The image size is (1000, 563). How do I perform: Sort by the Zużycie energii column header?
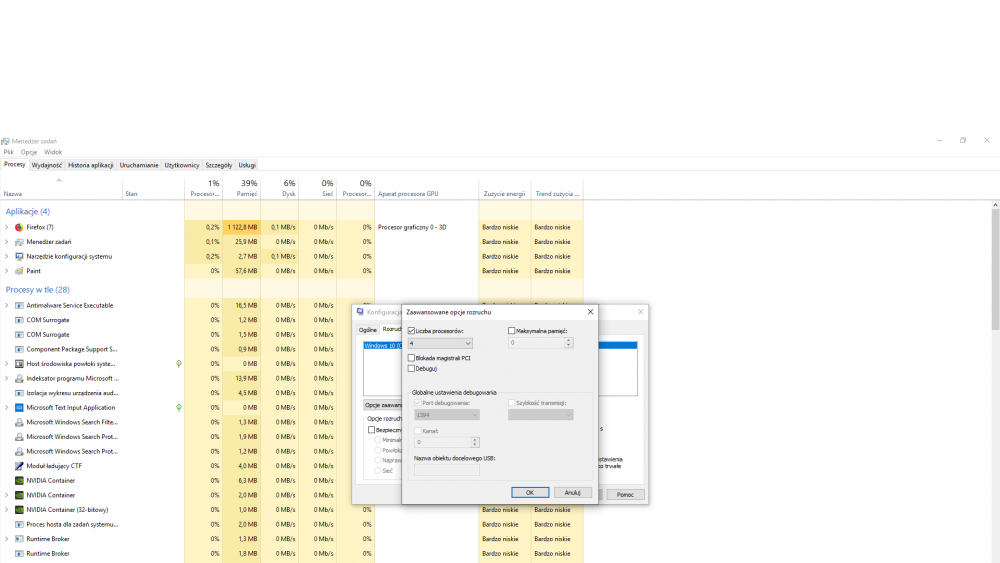[504, 188]
